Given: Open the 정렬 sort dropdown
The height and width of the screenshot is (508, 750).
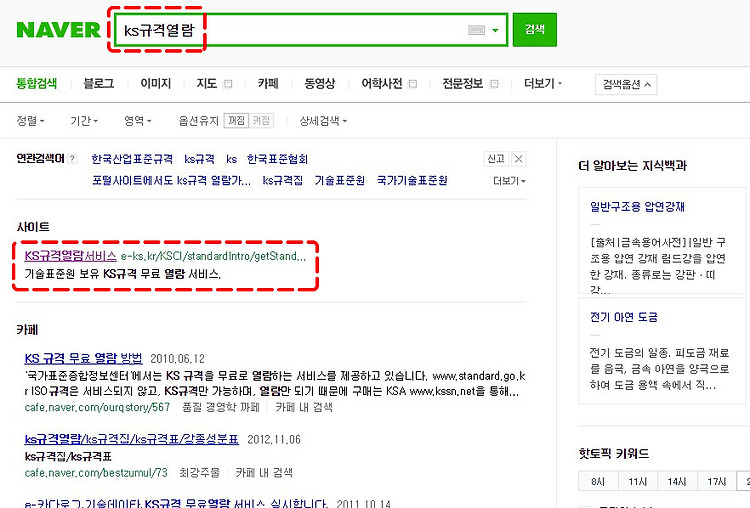Looking at the screenshot, I should click(x=31, y=121).
